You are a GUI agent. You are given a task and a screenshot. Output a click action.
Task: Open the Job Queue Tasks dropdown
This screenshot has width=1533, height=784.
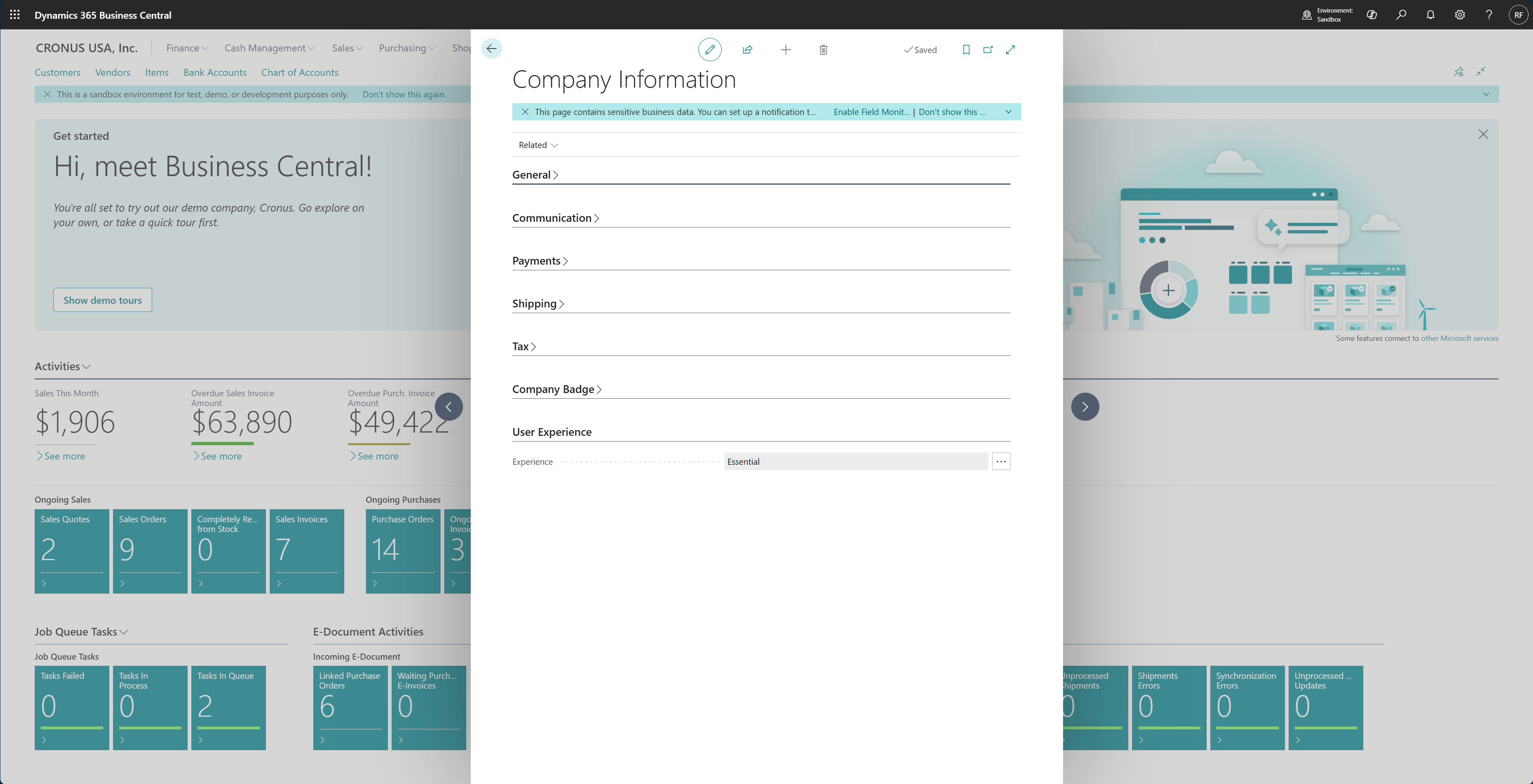click(81, 632)
